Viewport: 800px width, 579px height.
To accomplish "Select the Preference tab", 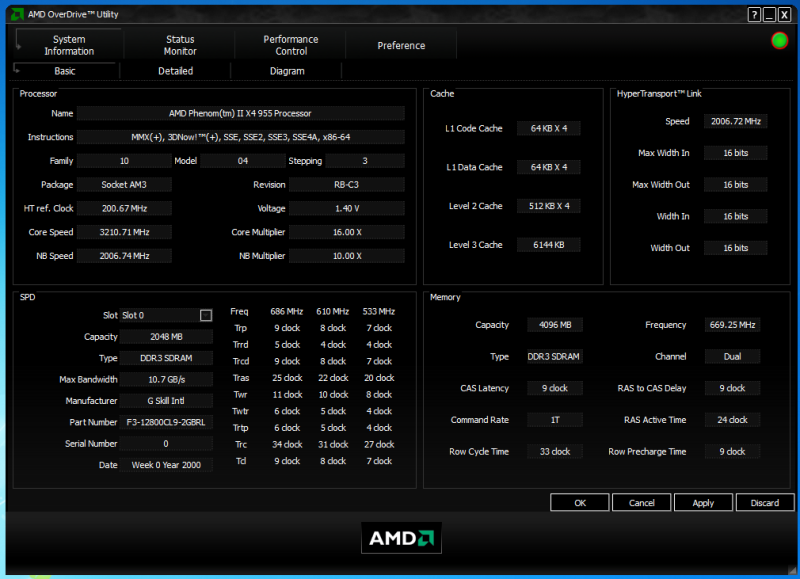I will coord(401,45).
